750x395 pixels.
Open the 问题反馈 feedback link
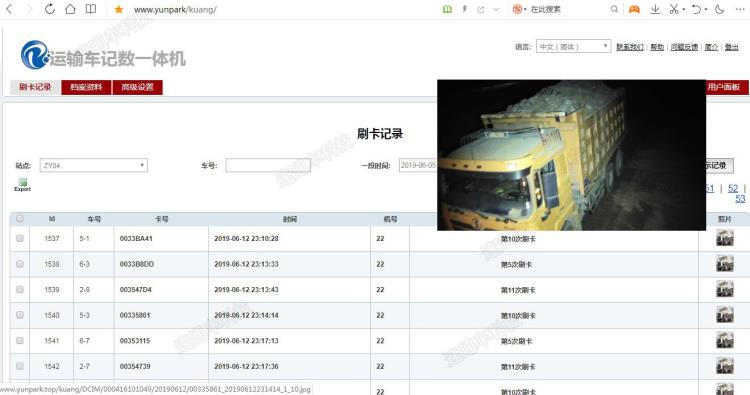[684, 47]
